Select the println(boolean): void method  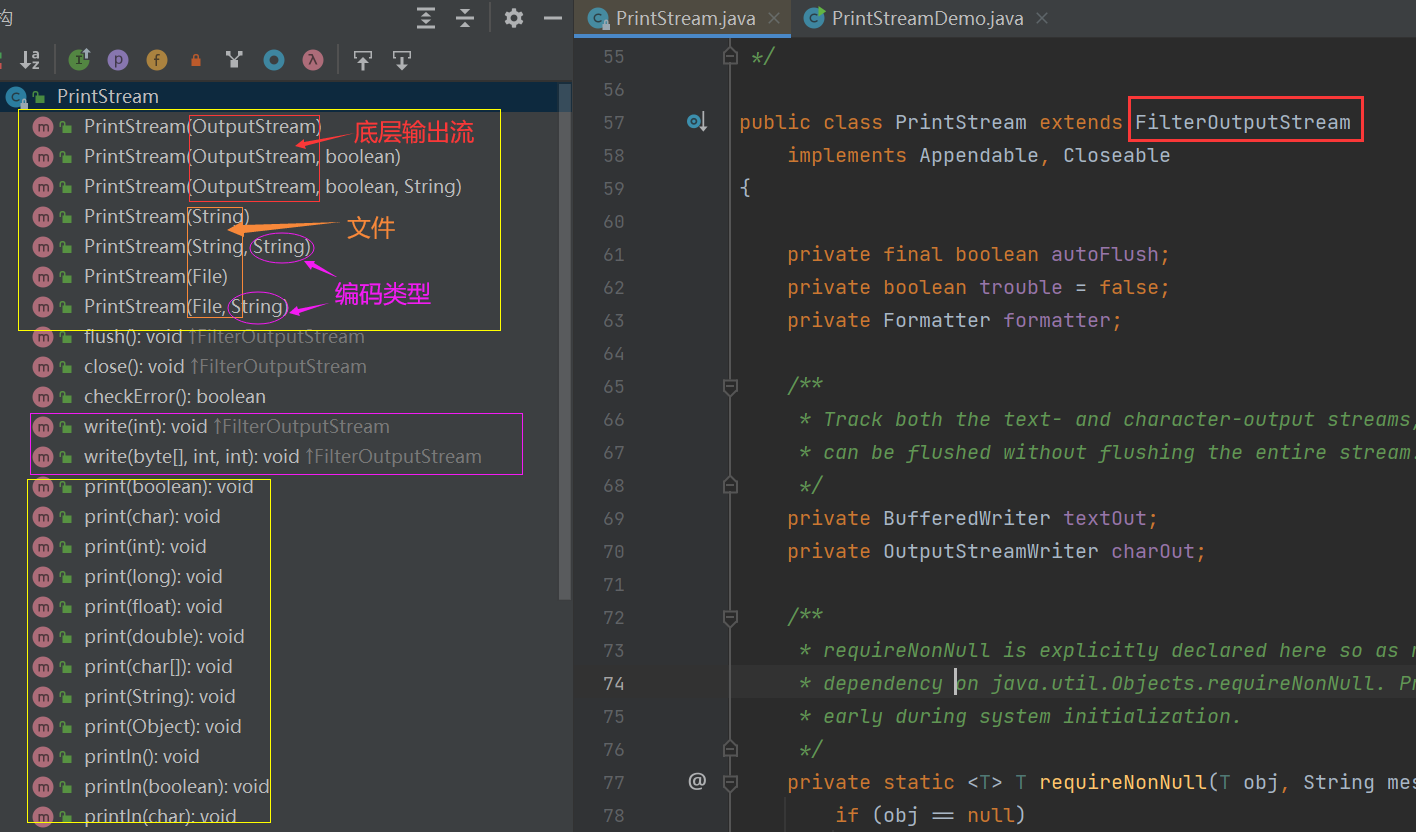tap(177, 787)
